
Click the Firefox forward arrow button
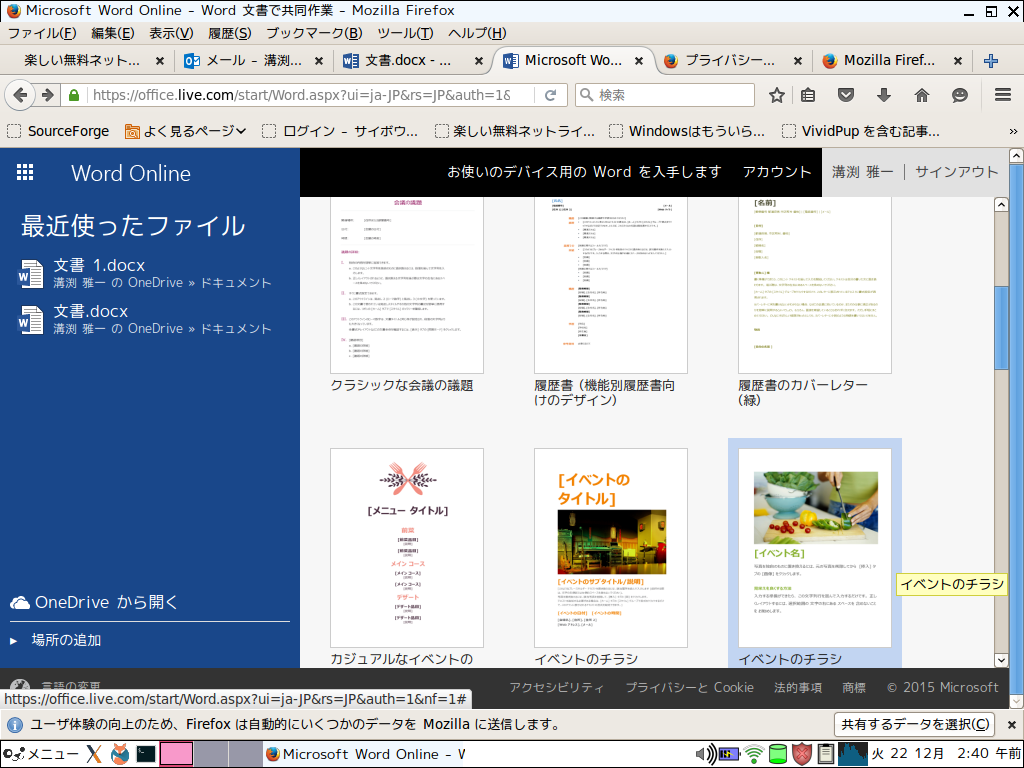(47, 95)
